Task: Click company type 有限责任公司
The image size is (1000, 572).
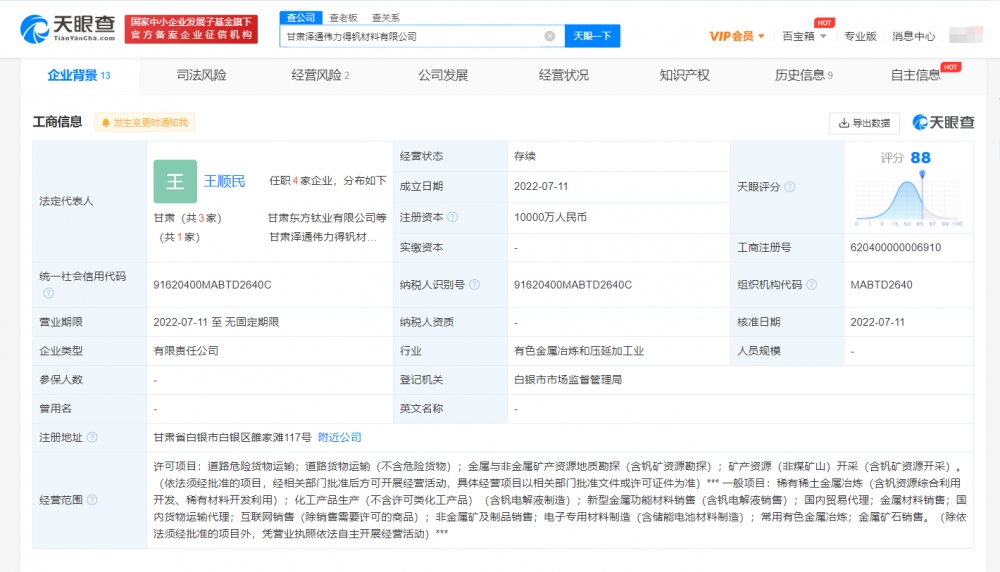Action: pos(186,351)
